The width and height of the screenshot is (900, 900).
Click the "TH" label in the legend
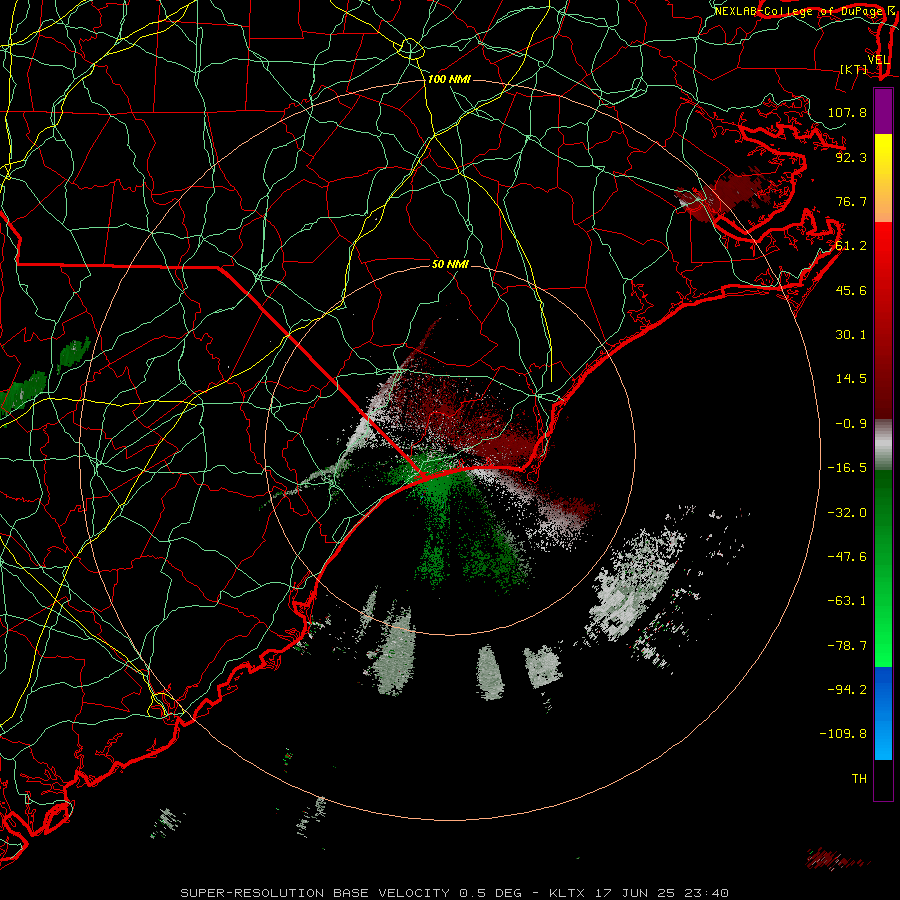click(859, 779)
